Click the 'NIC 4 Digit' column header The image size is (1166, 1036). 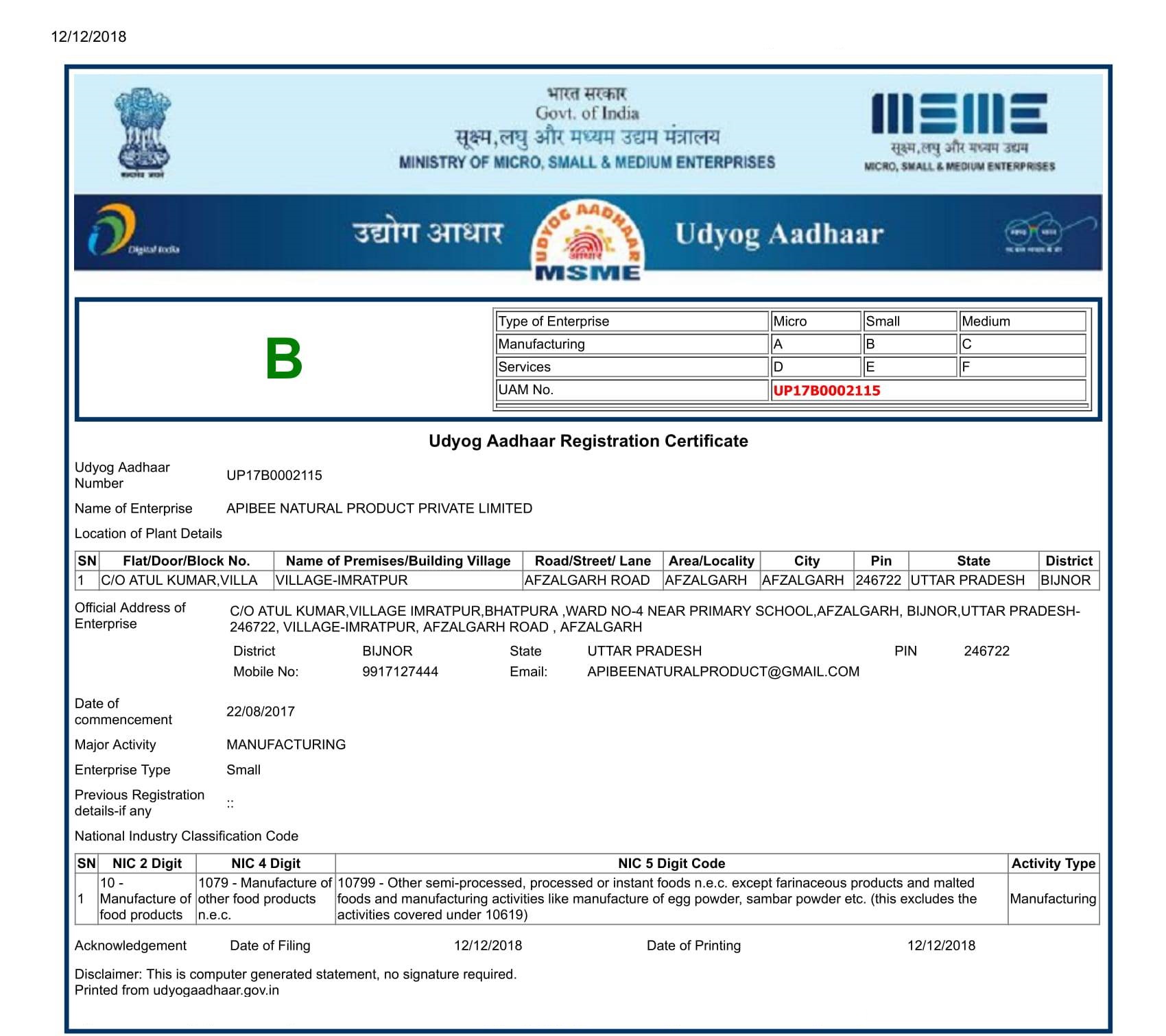(x=265, y=863)
